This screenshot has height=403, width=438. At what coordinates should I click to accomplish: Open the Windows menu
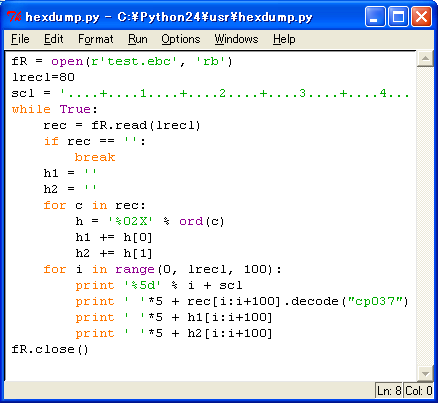[236, 39]
